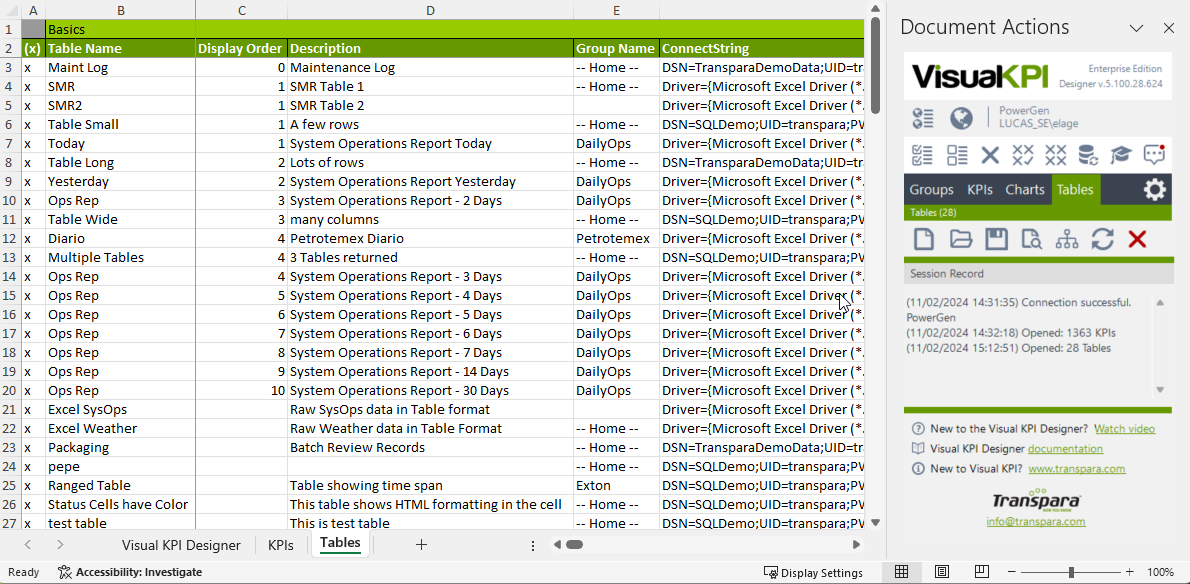Image resolution: width=1190 pixels, height=584 pixels.
Task: Click the zoom slider handle in status bar
Action: click(1071, 572)
